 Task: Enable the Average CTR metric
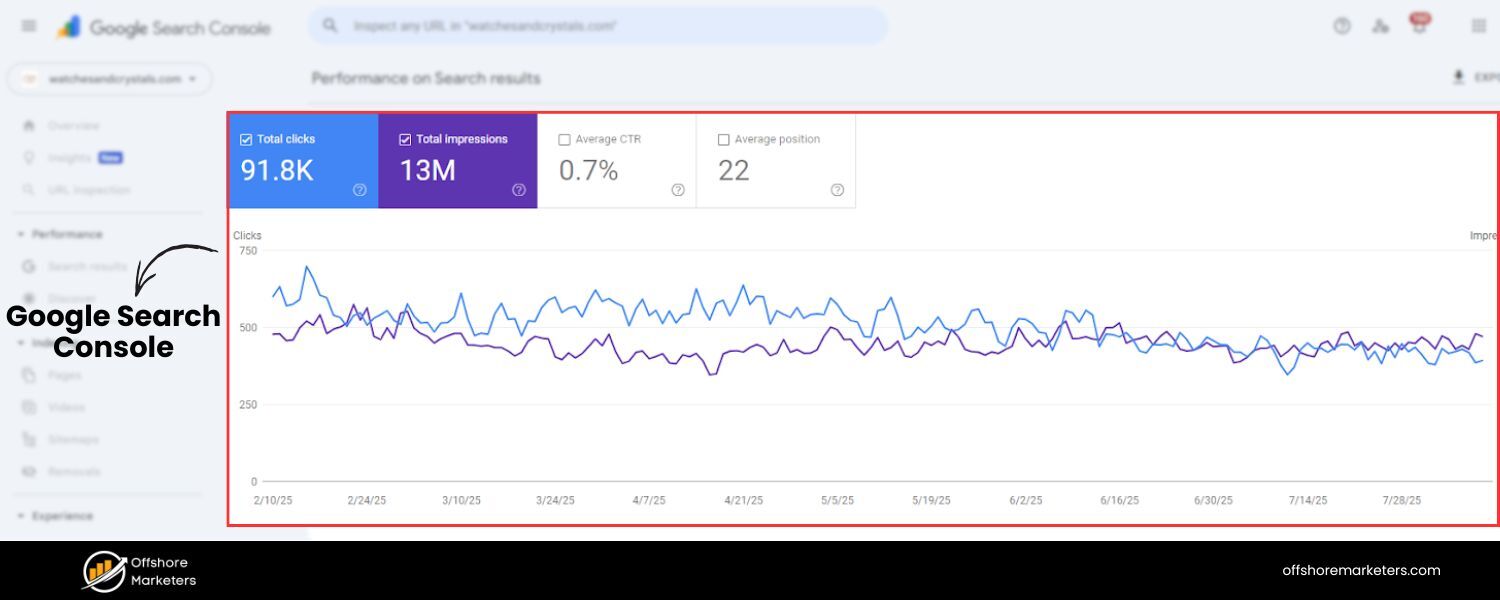pos(563,139)
